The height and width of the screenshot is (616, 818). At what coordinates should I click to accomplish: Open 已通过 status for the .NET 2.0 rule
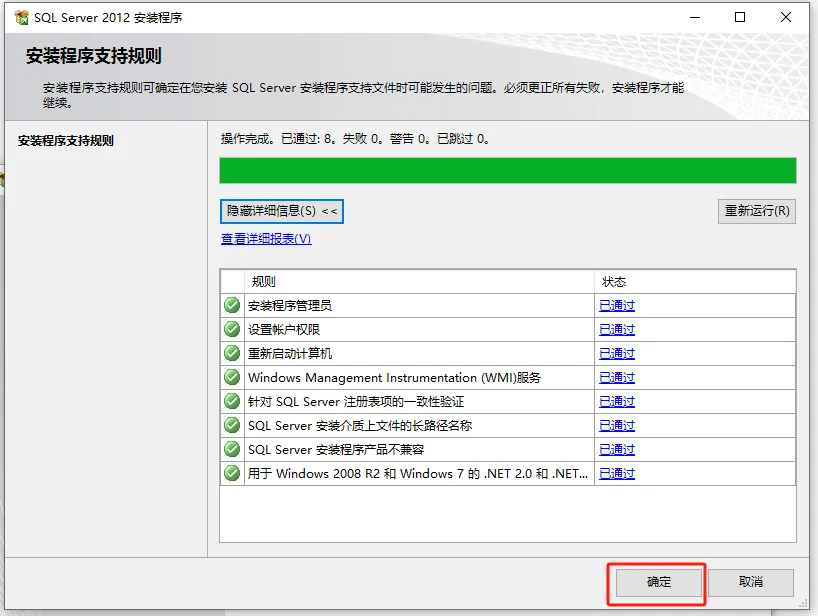point(617,474)
